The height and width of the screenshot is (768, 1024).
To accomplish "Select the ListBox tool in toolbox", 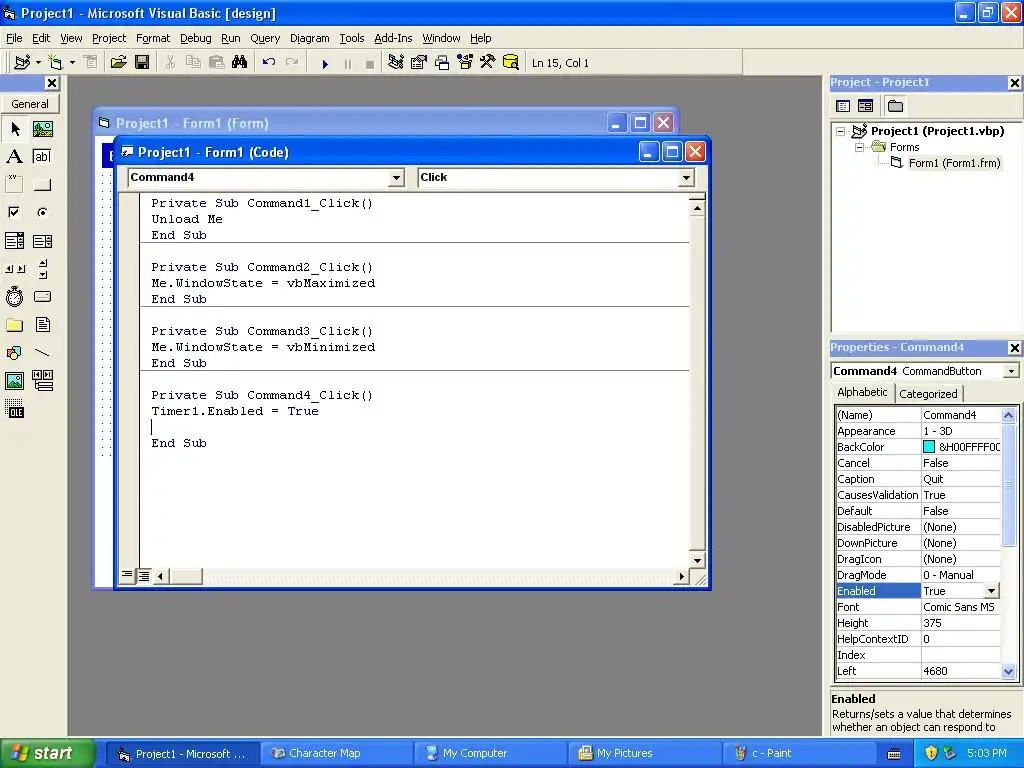I will [42, 241].
